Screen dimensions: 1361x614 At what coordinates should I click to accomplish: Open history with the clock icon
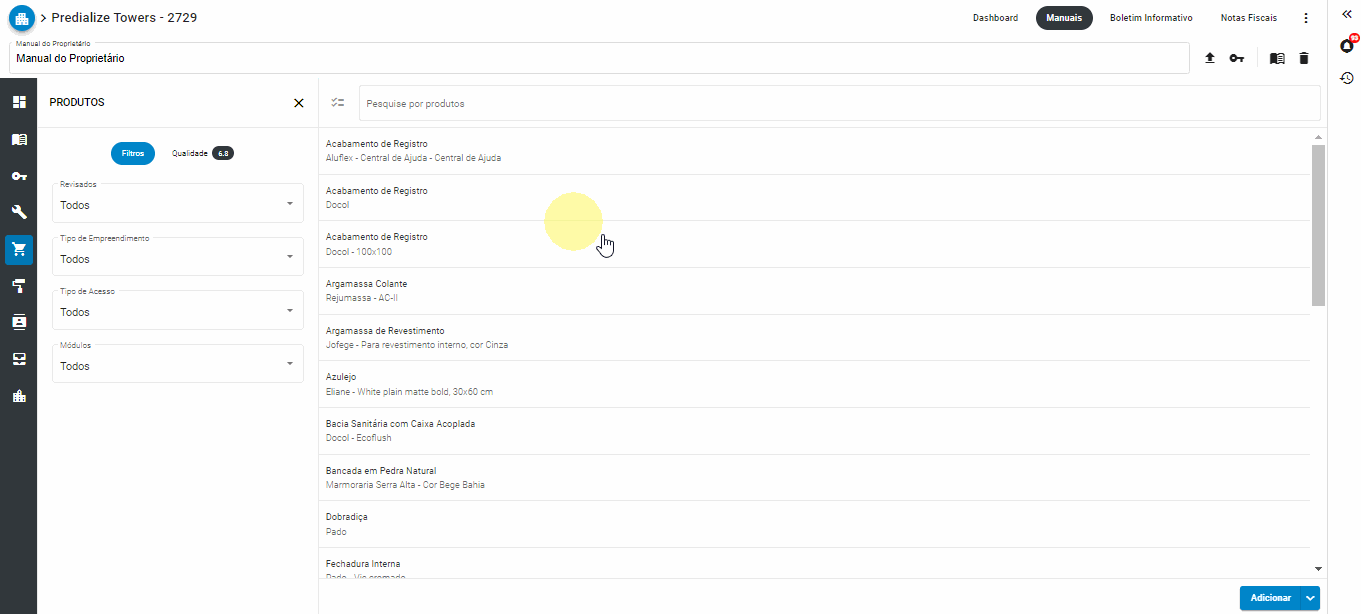coord(1346,76)
